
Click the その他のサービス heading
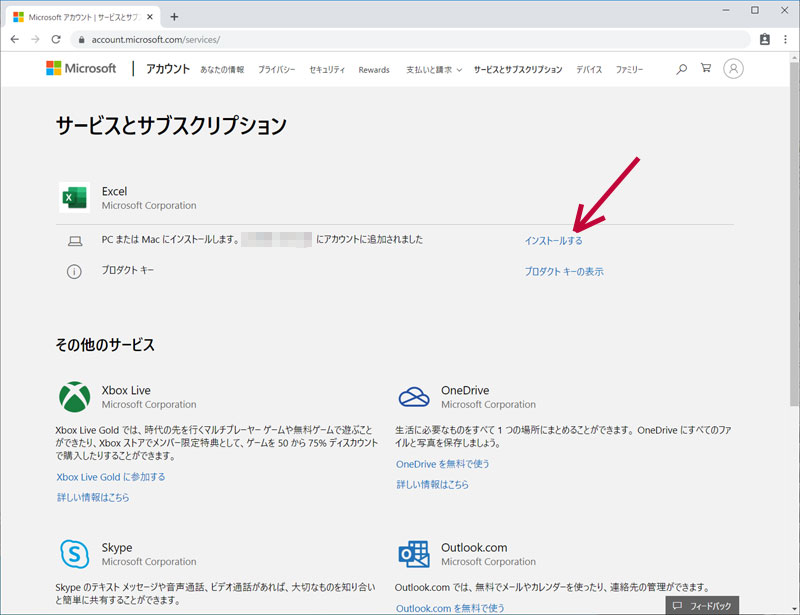pyautogui.click(x=105, y=345)
